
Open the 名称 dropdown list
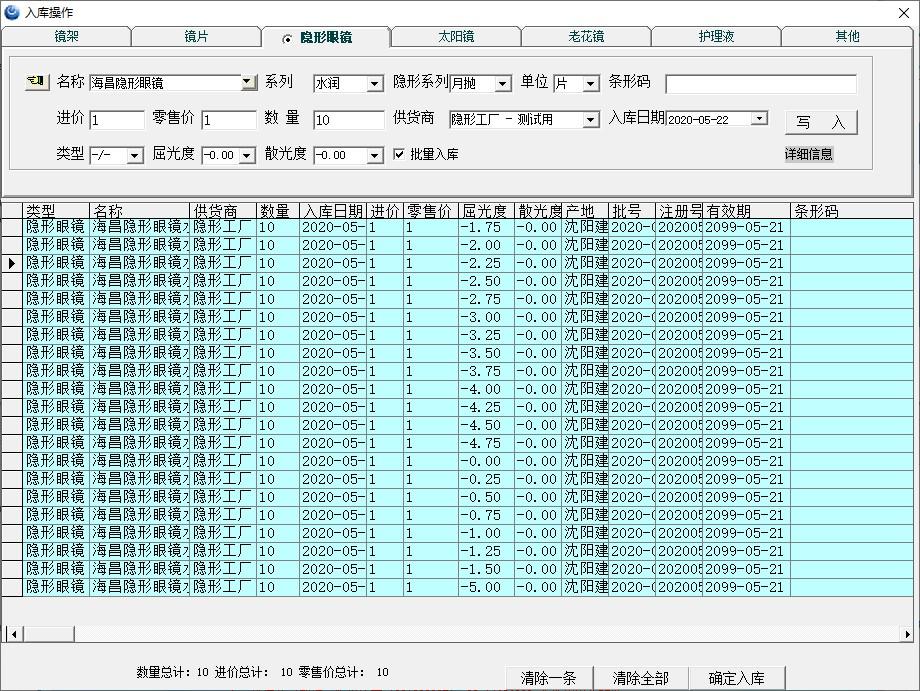pyautogui.click(x=249, y=83)
